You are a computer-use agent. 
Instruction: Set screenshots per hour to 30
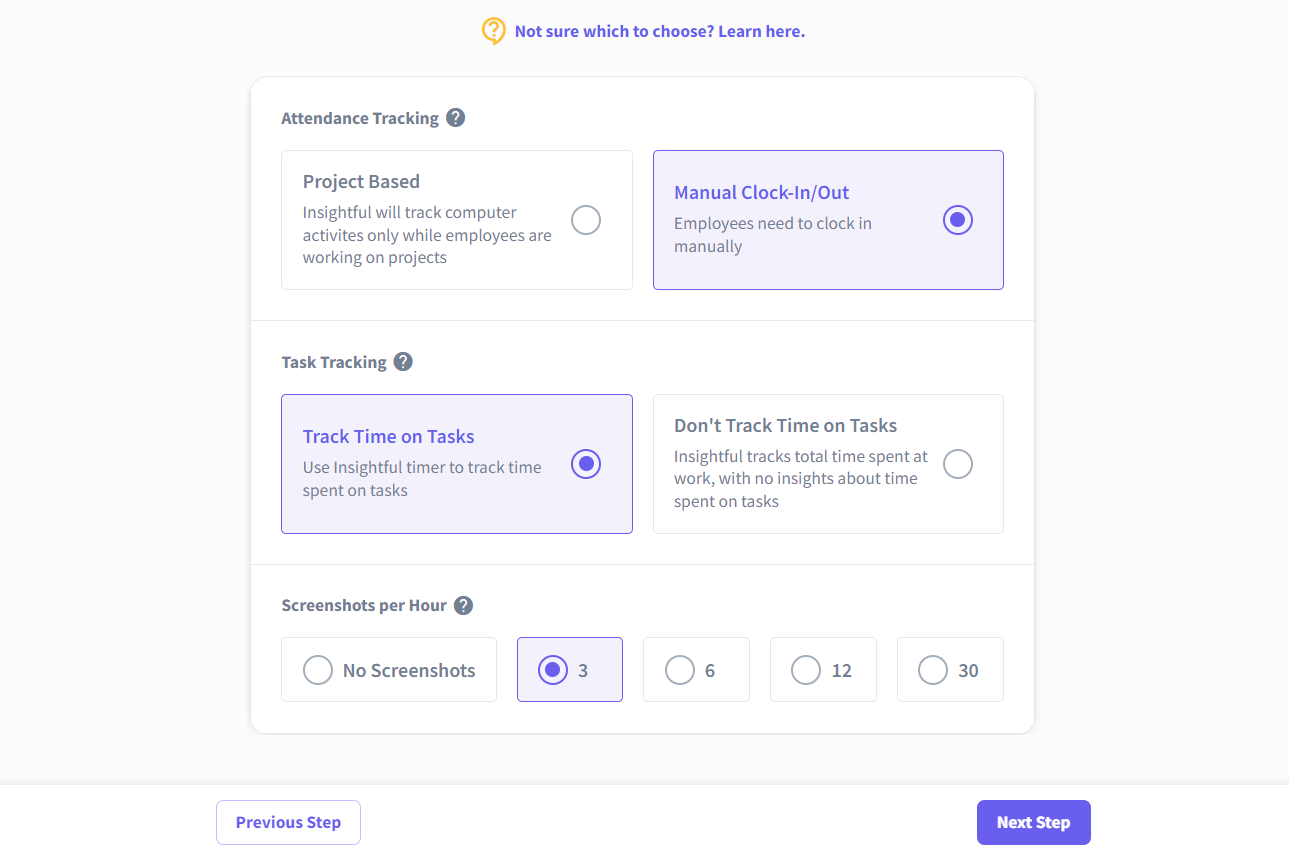(x=933, y=670)
